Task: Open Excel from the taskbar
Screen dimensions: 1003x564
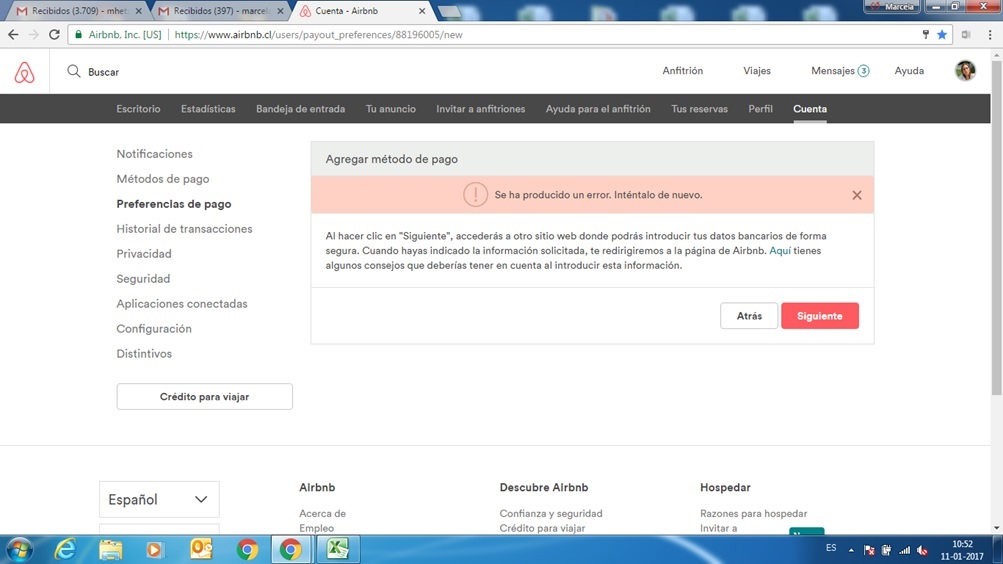Action: [337, 549]
